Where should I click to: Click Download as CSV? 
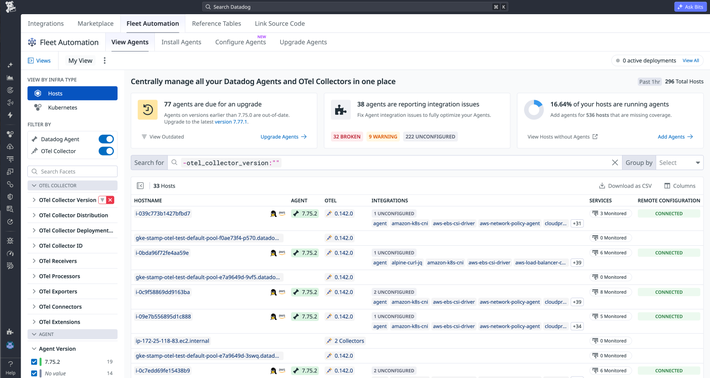(x=625, y=186)
